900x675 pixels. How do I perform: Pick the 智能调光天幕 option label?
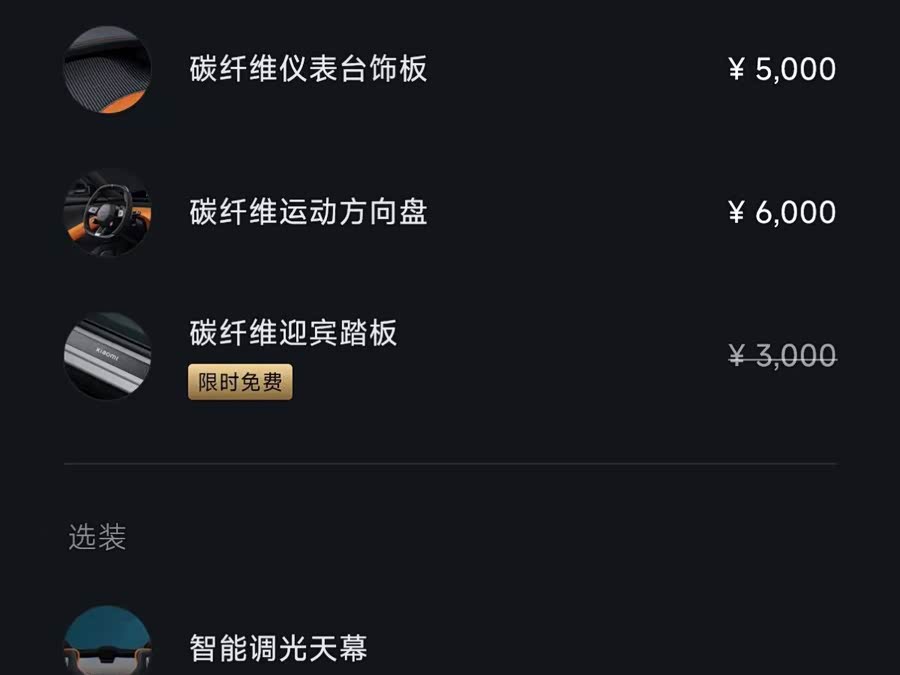[x=278, y=648]
